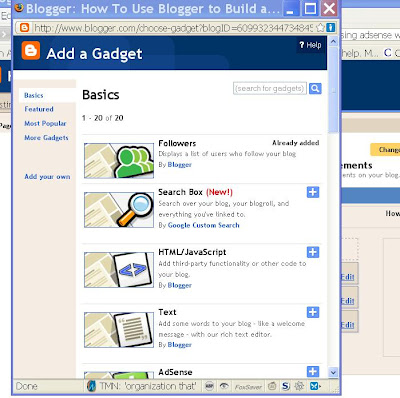Select the Featured category
This screenshot has width=400, height=398.
pos(39,109)
